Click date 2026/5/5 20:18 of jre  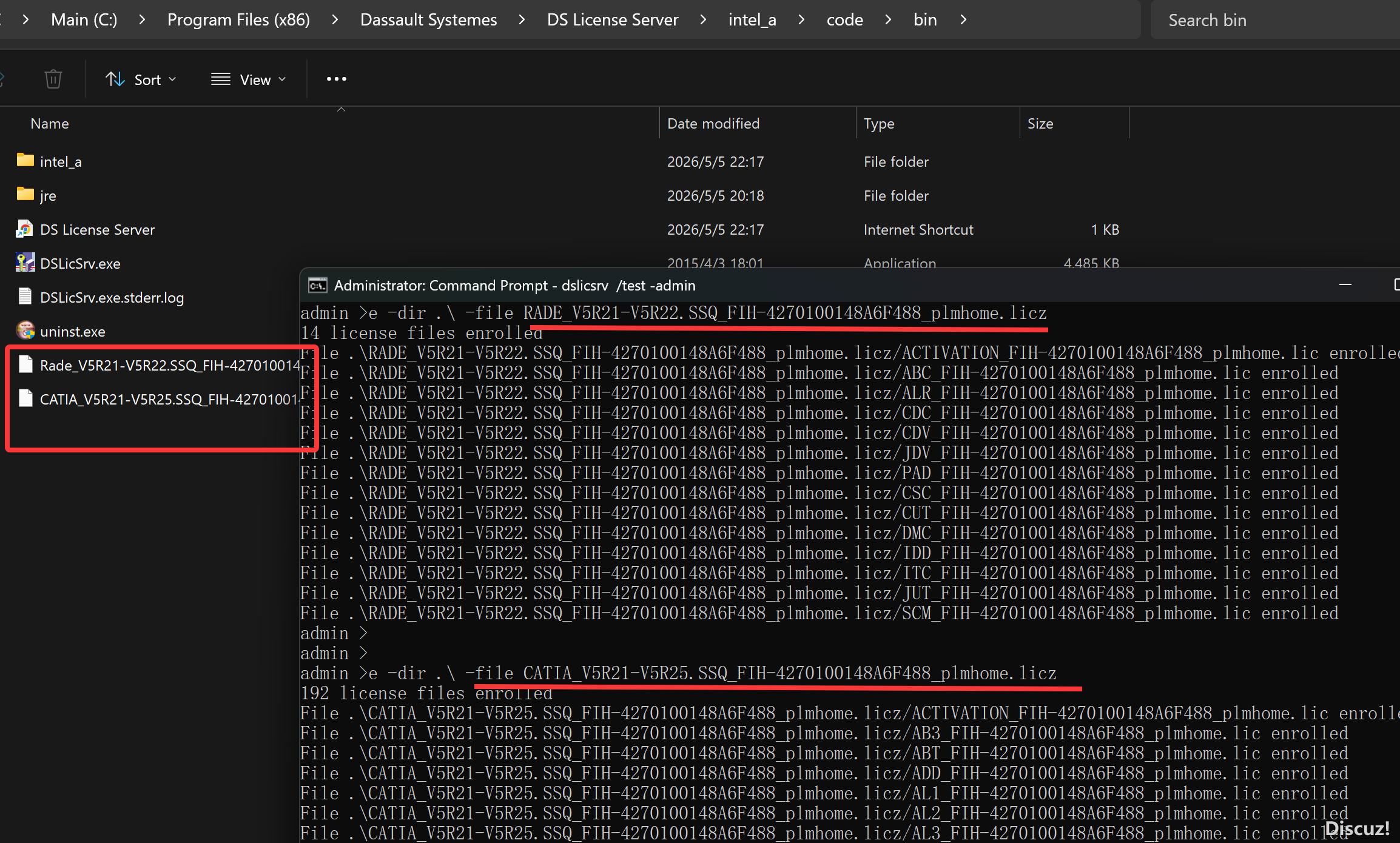click(x=715, y=196)
